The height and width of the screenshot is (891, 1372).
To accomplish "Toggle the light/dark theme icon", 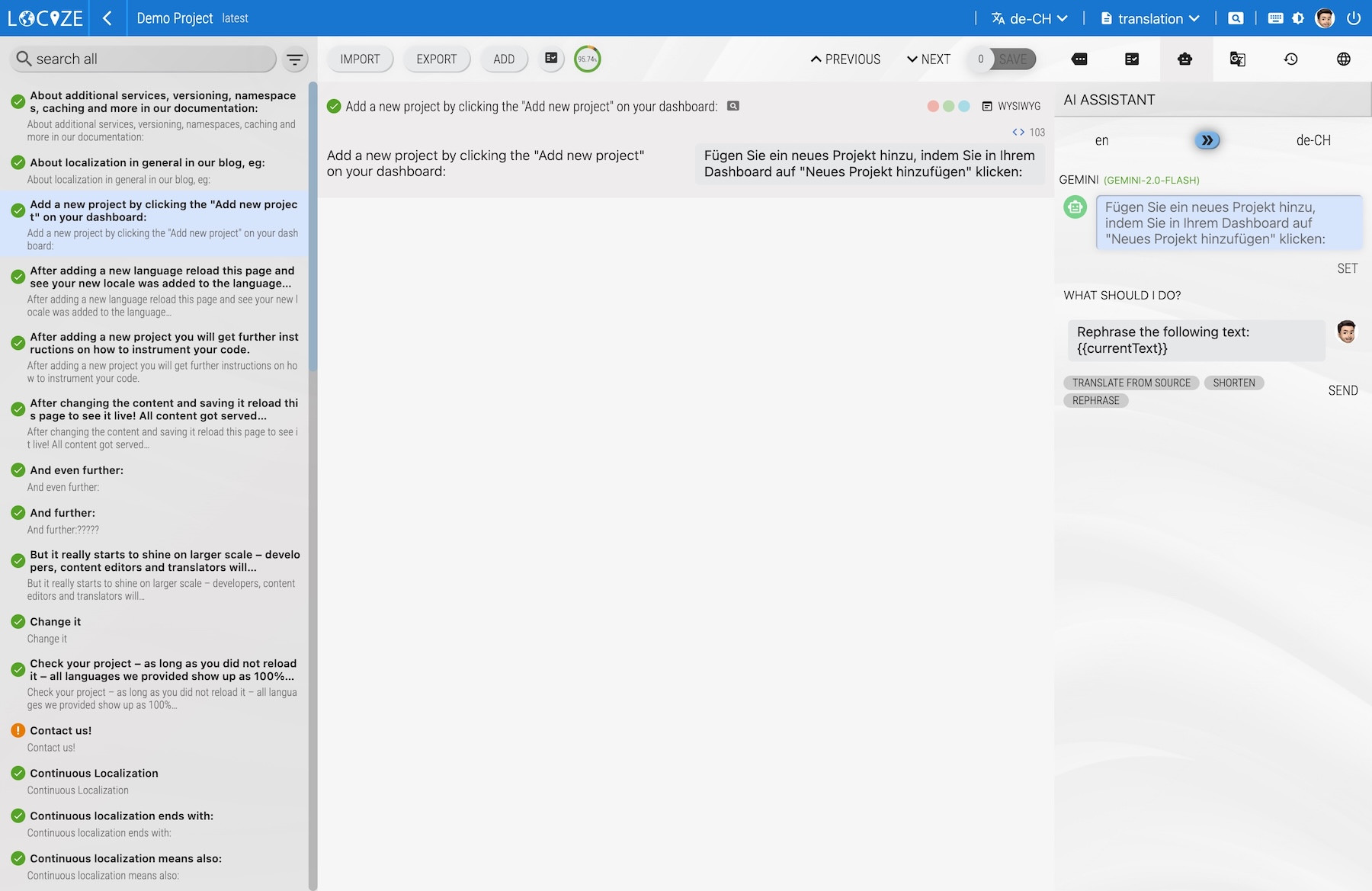I will [x=1298, y=18].
